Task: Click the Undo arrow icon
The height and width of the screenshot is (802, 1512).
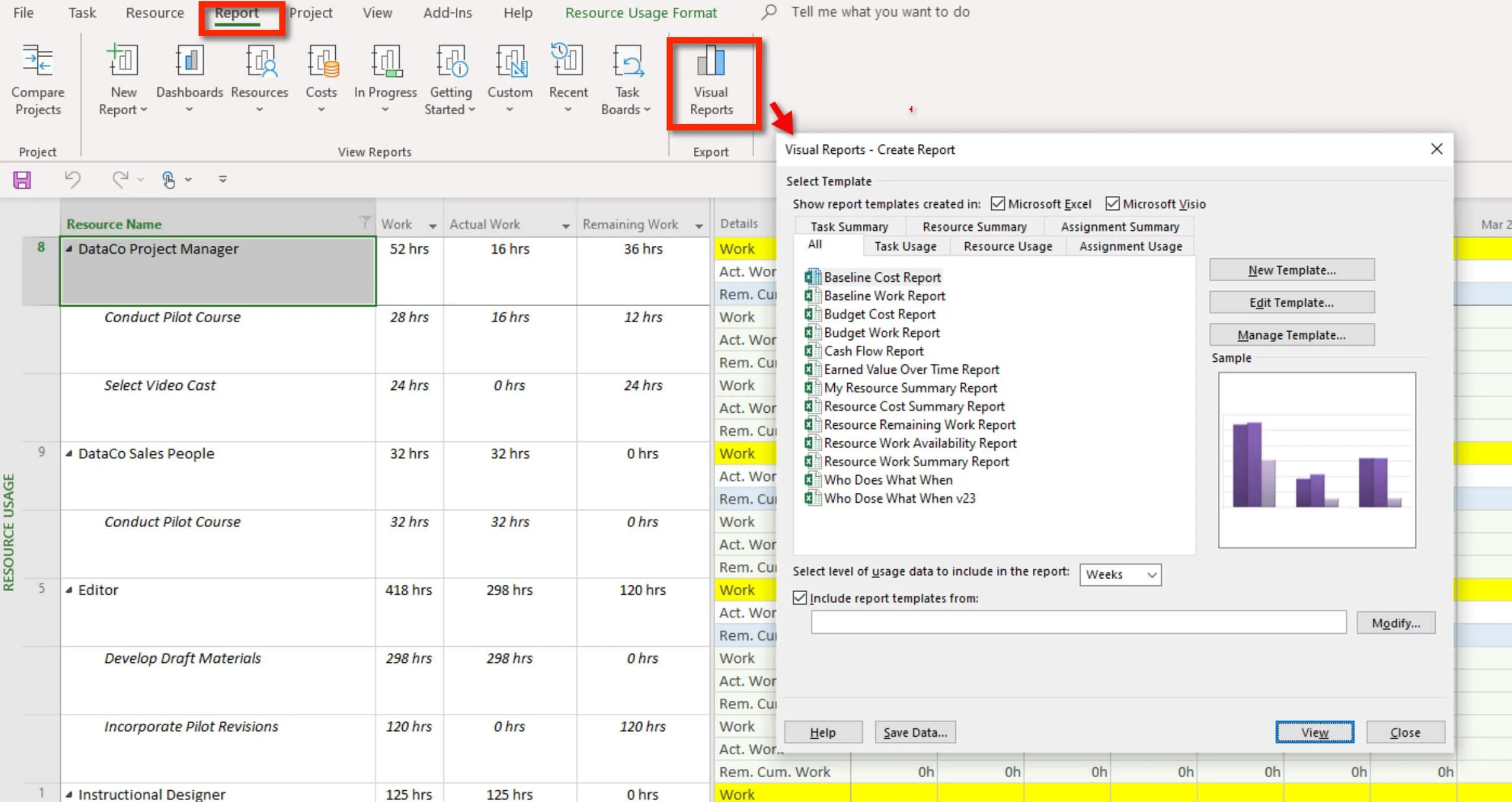Action: 73,180
